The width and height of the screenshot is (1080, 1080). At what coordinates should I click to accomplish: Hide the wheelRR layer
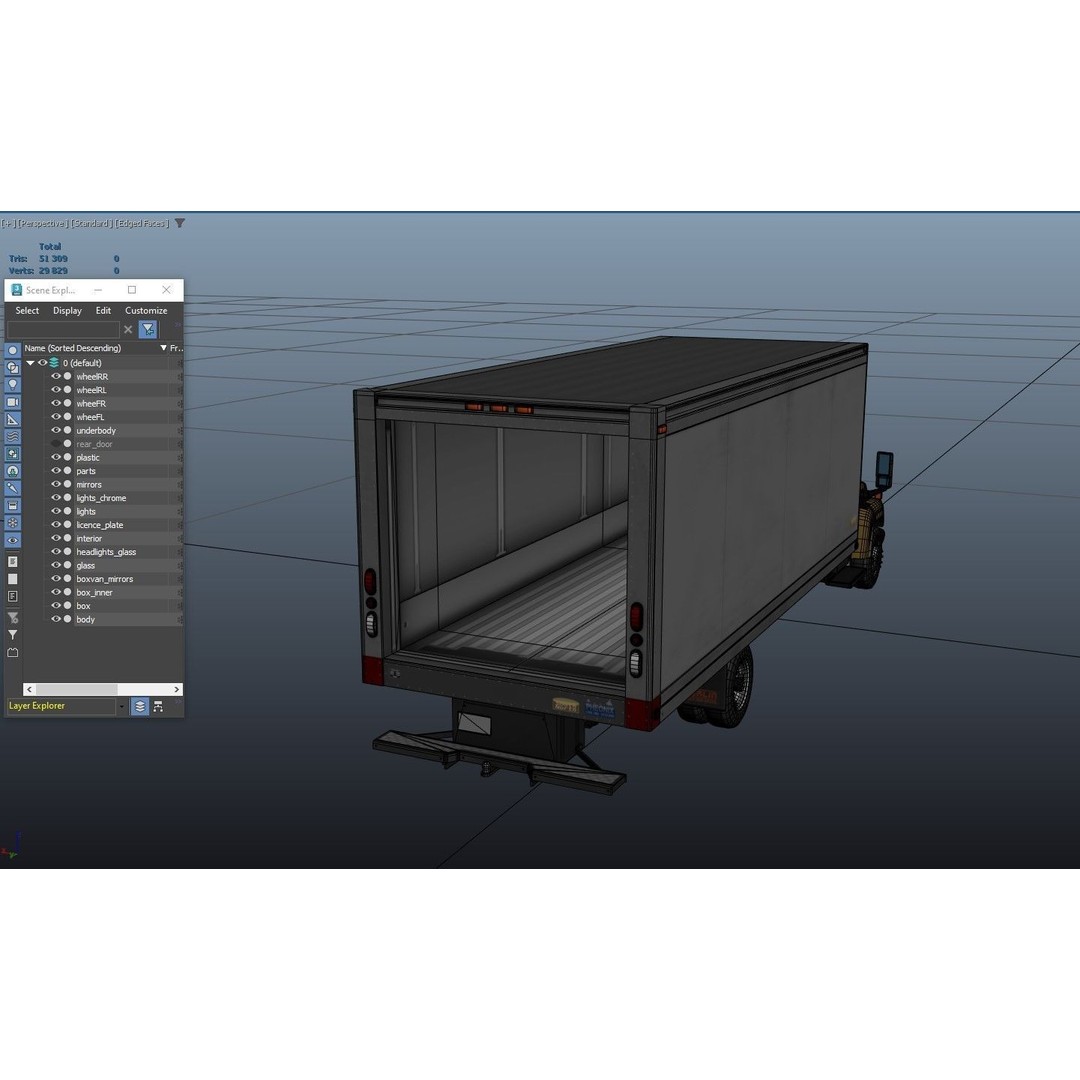[x=54, y=376]
